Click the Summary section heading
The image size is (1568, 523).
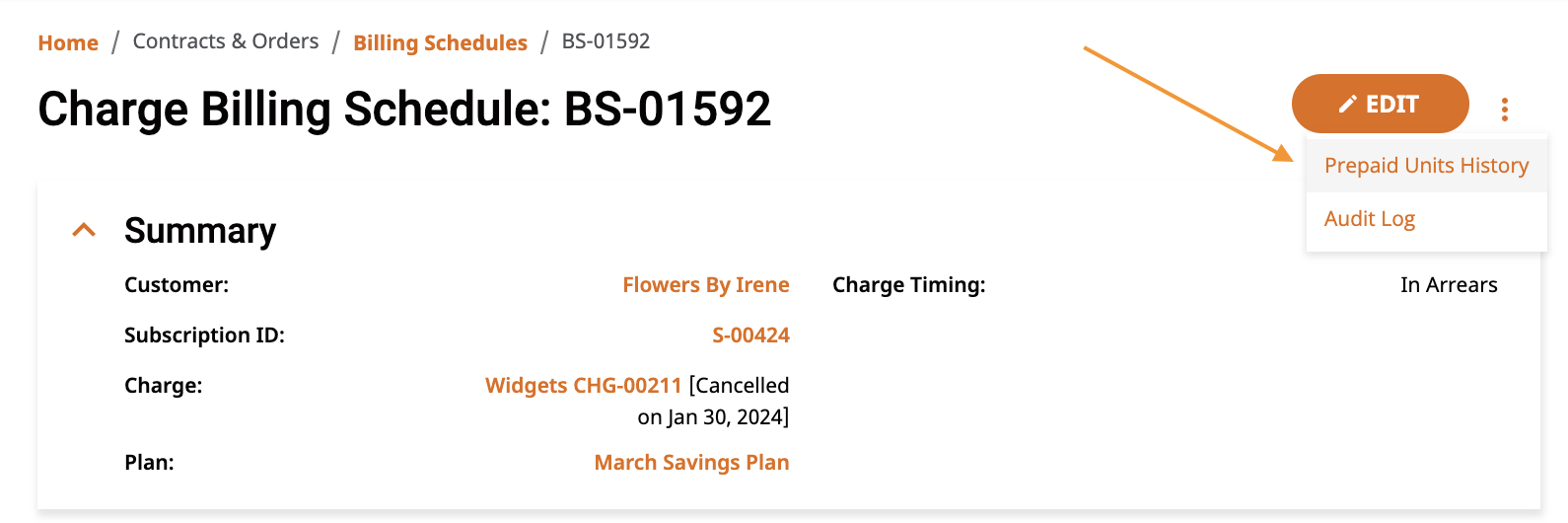pos(200,230)
